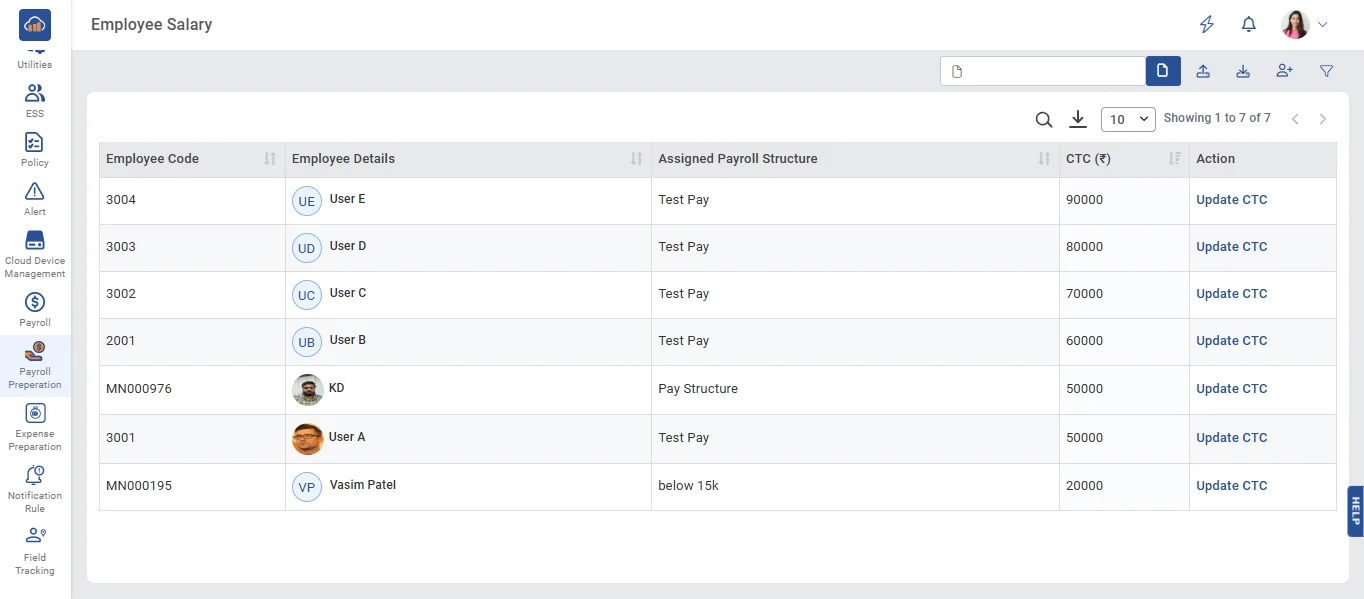Screen dimensions: 1364x599
Task: Click Update CTC for Vasim Patel
Action: pyautogui.click(x=1231, y=486)
